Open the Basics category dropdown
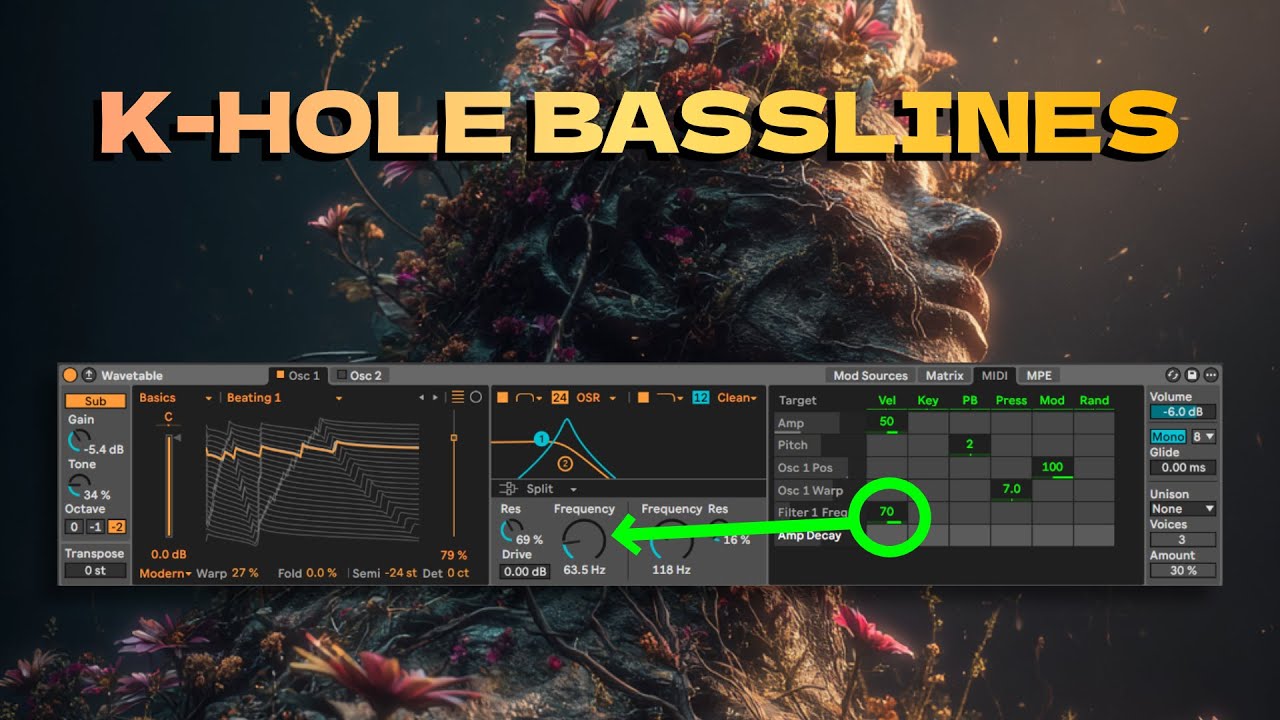This screenshot has width=1280, height=720. (176, 398)
